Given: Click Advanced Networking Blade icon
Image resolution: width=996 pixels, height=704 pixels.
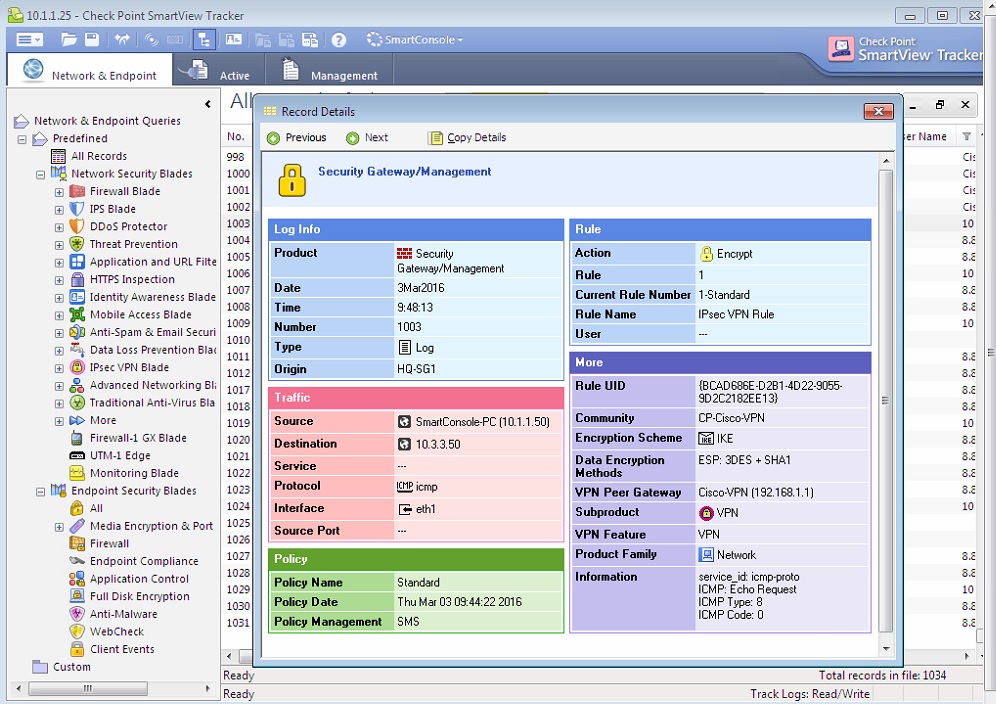Looking at the screenshot, I should pyautogui.click(x=77, y=385).
